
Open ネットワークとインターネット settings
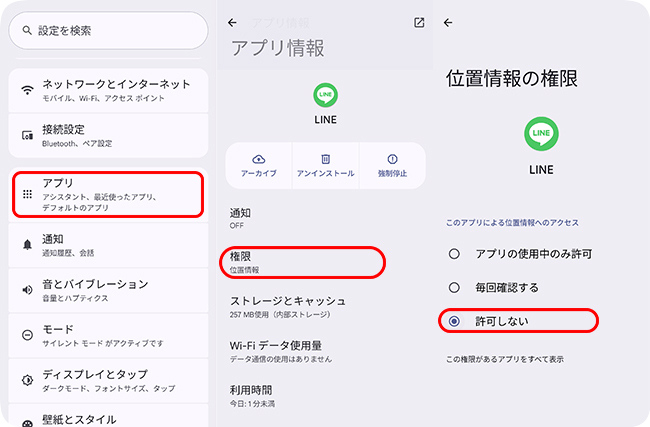(108, 90)
